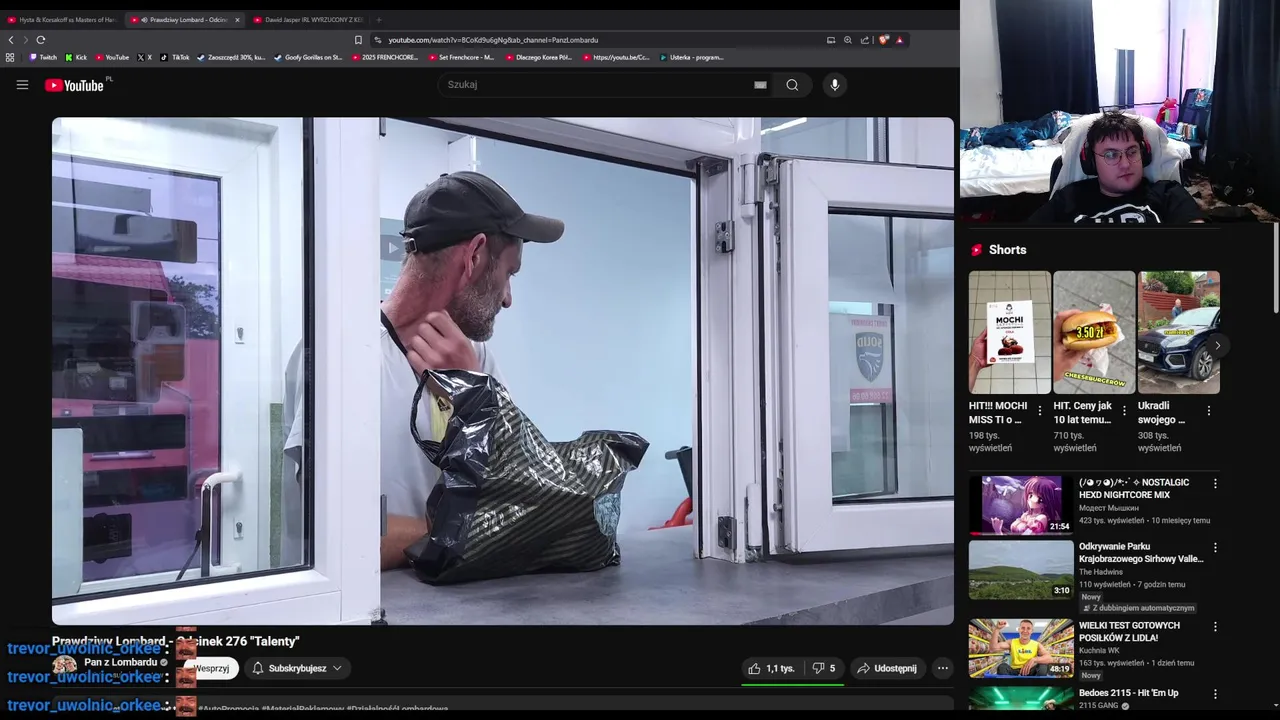1280x720 pixels.
Task: Open the Odkrywanie Parku Krajobrazowego video title
Action: click(x=1141, y=553)
